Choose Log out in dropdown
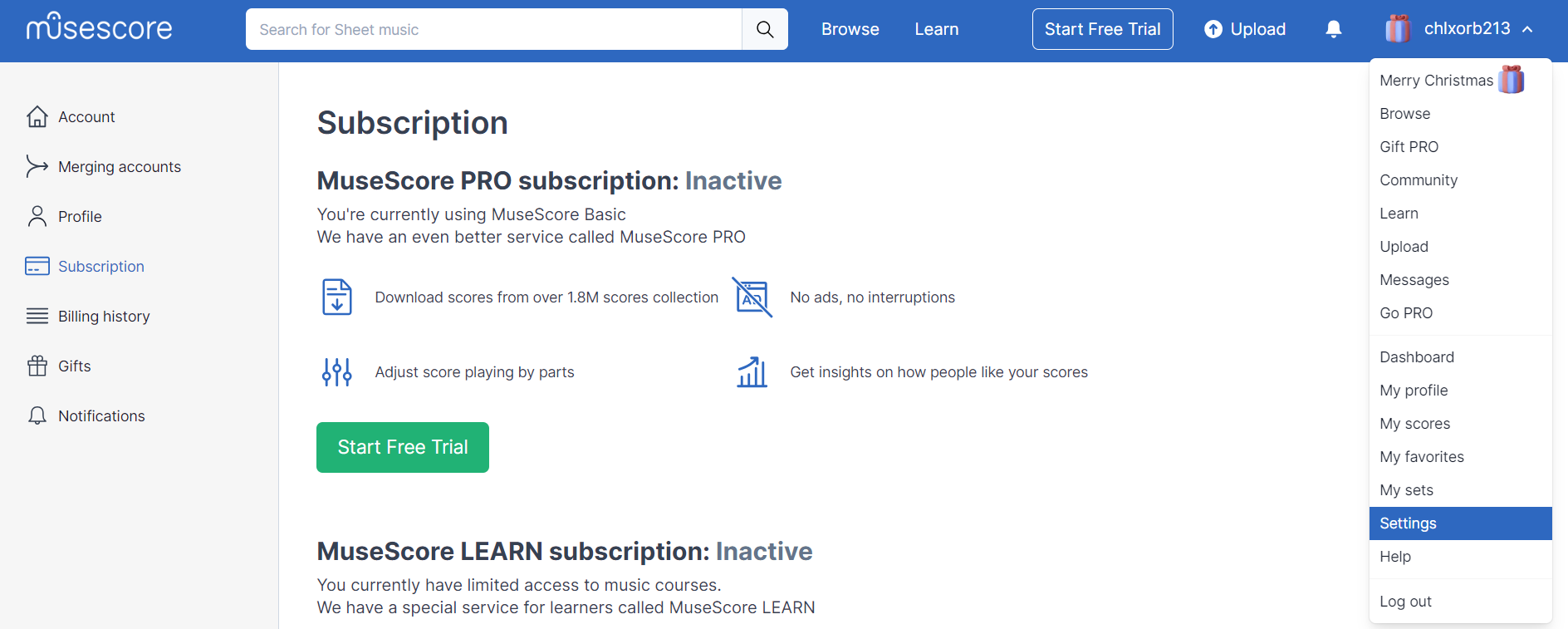The width and height of the screenshot is (1568, 629). click(1461, 601)
